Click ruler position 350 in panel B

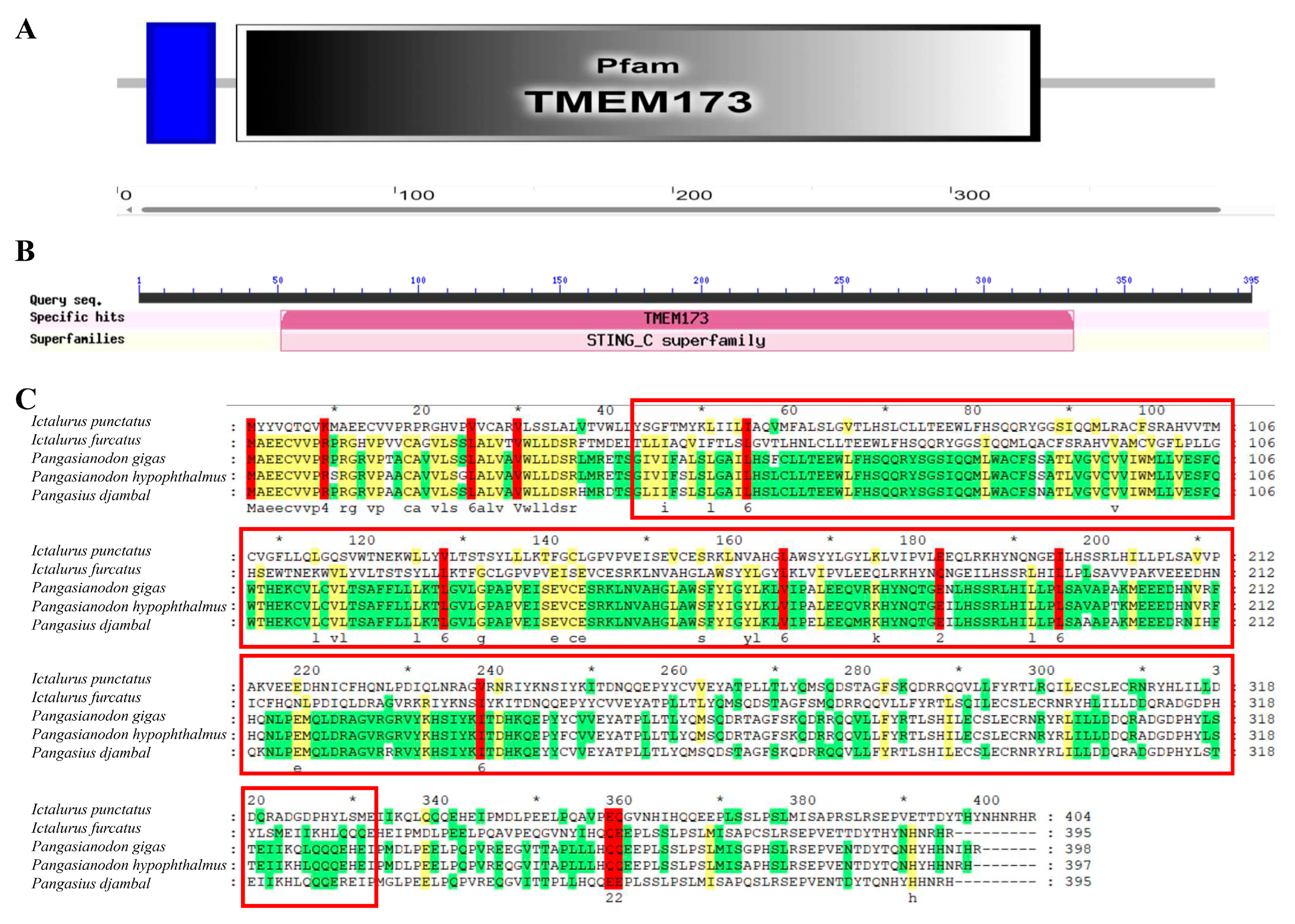coord(1124,280)
